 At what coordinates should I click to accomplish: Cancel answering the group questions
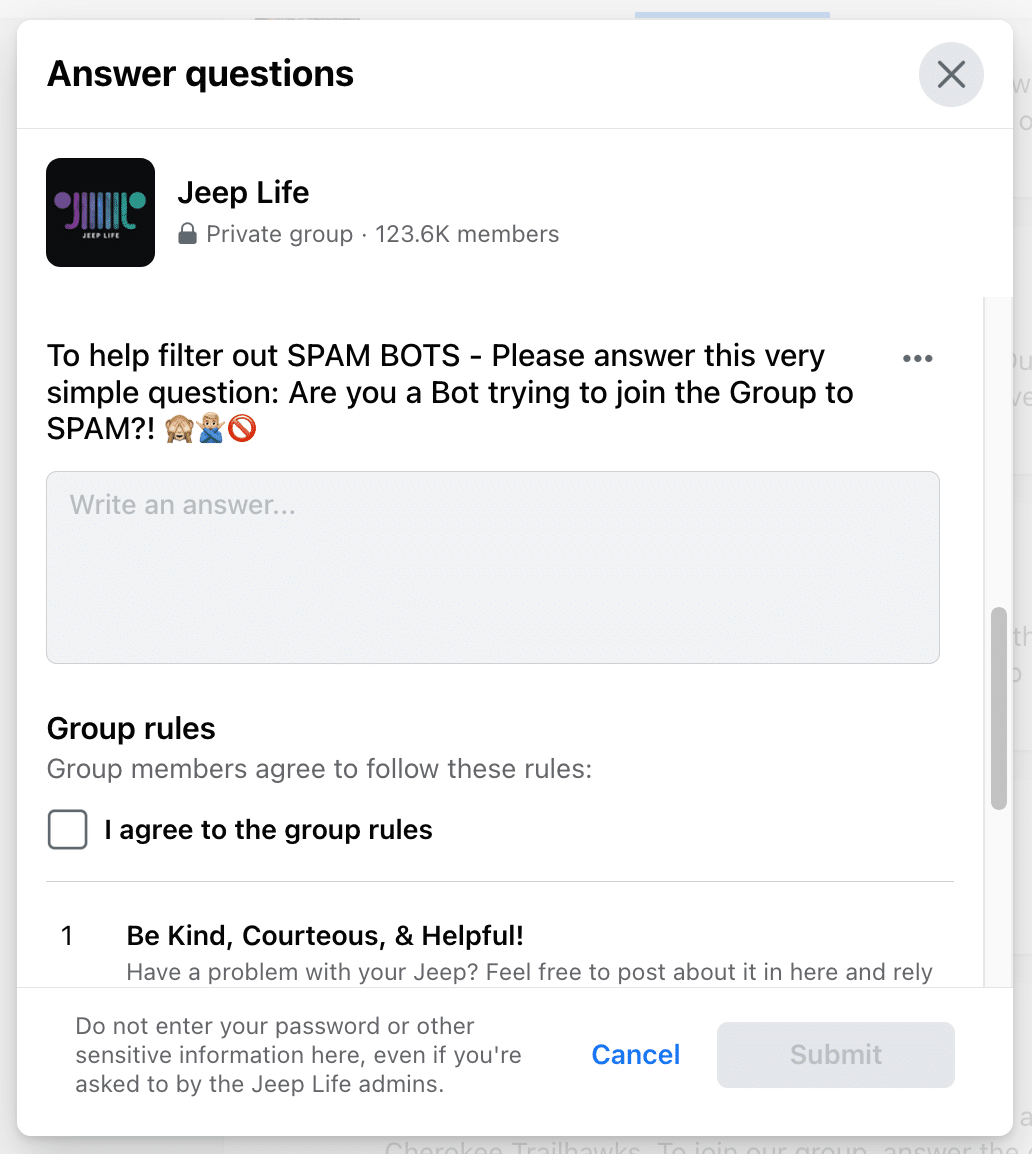pos(635,1055)
